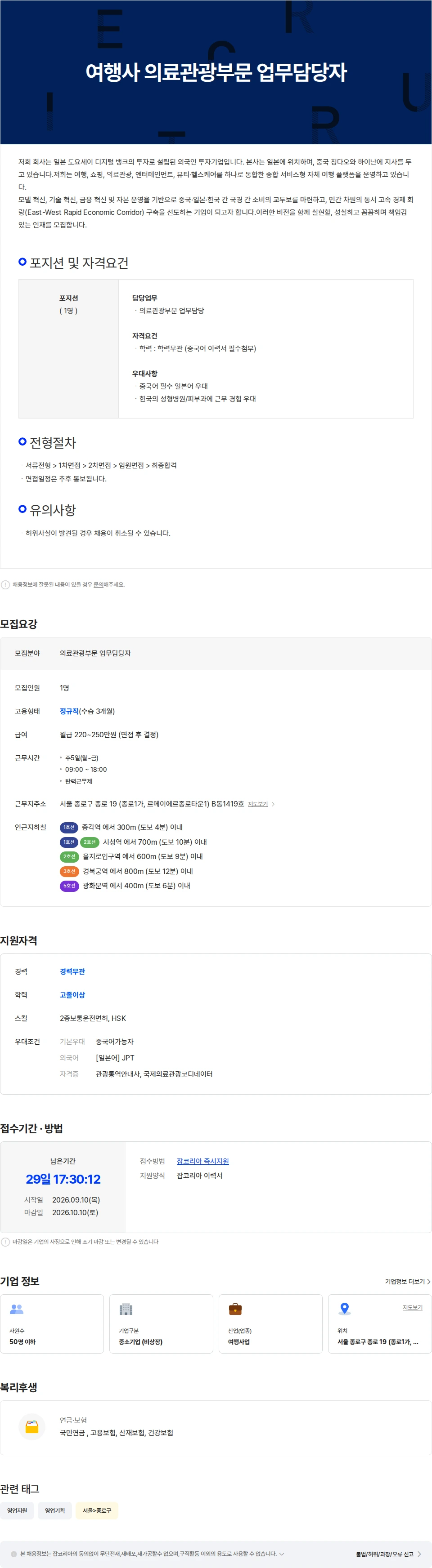Click the salary text 월급 220~250만원
Image resolution: width=432 pixels, height=1568 pixels.
tap(109, 735)
